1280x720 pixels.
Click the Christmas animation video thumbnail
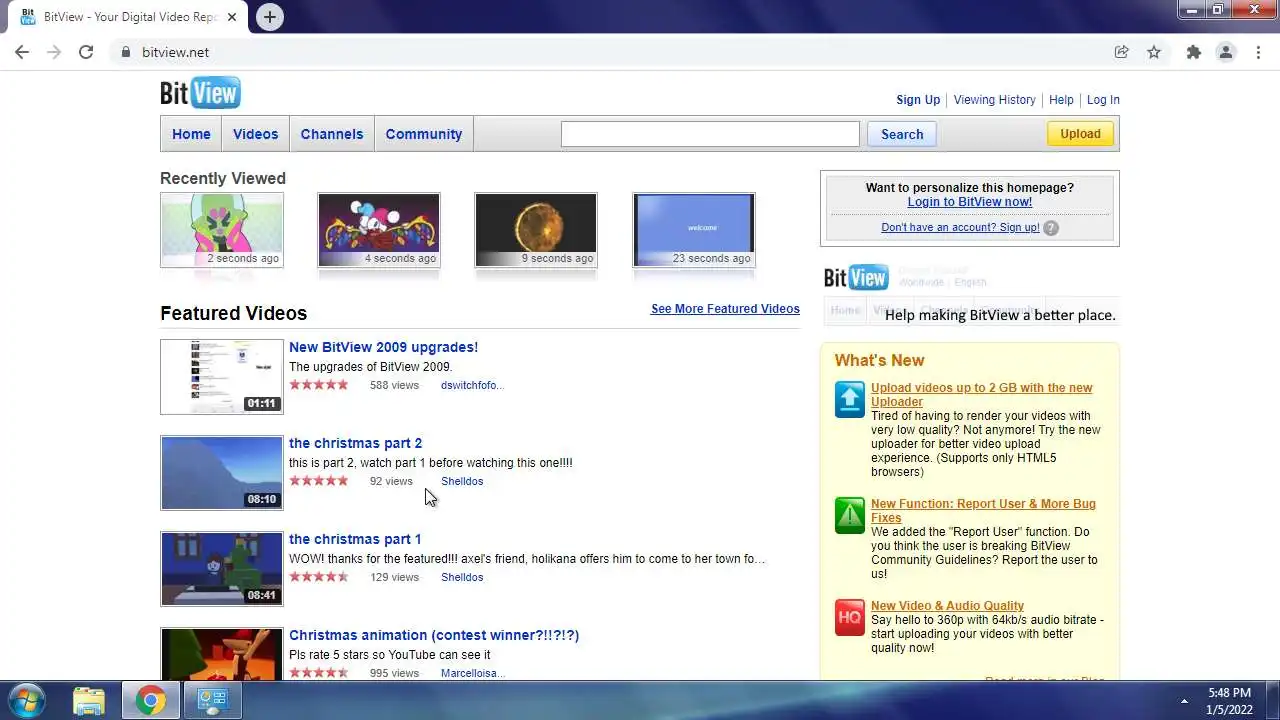[222, 655]
